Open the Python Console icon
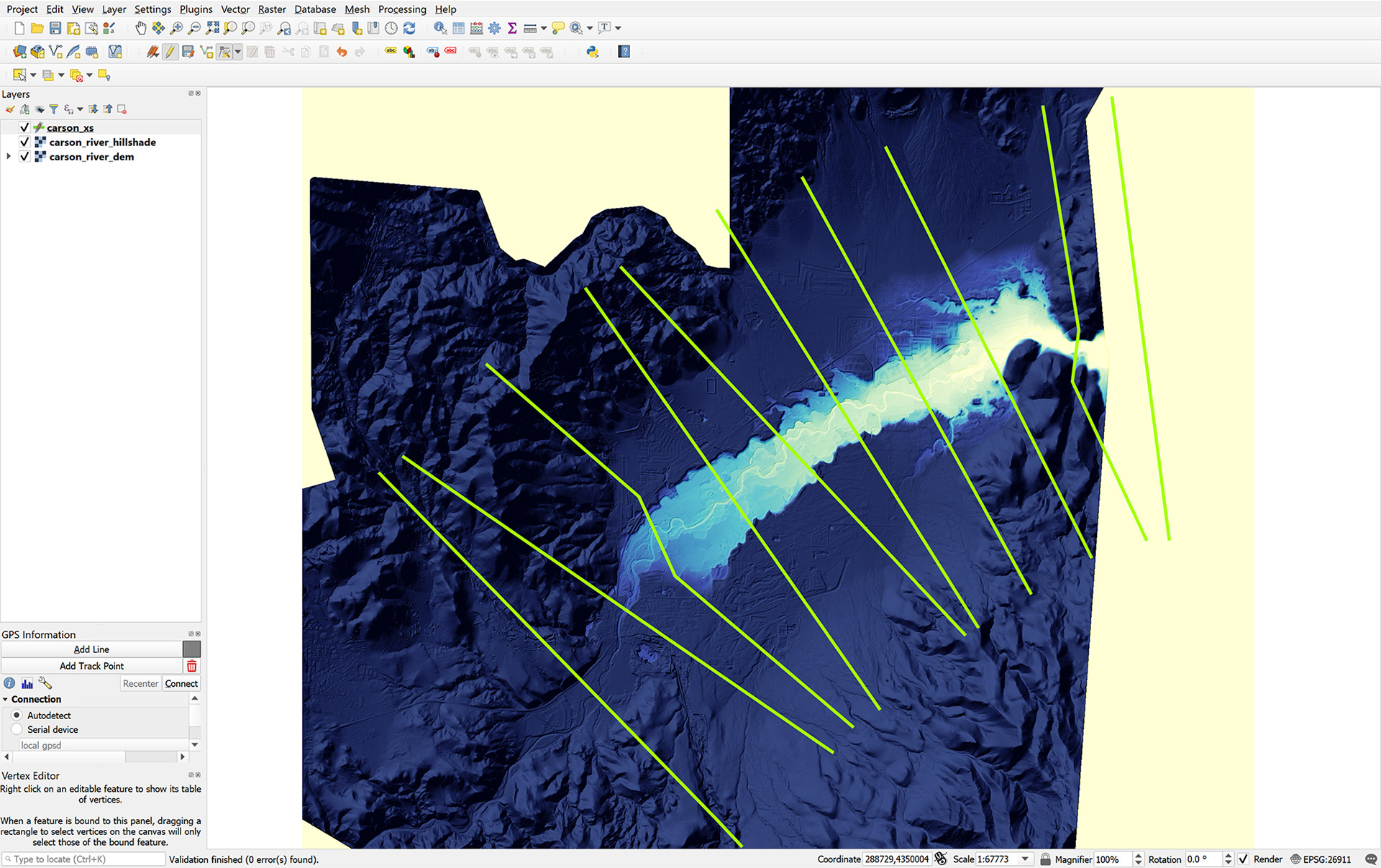 point(593,52)
